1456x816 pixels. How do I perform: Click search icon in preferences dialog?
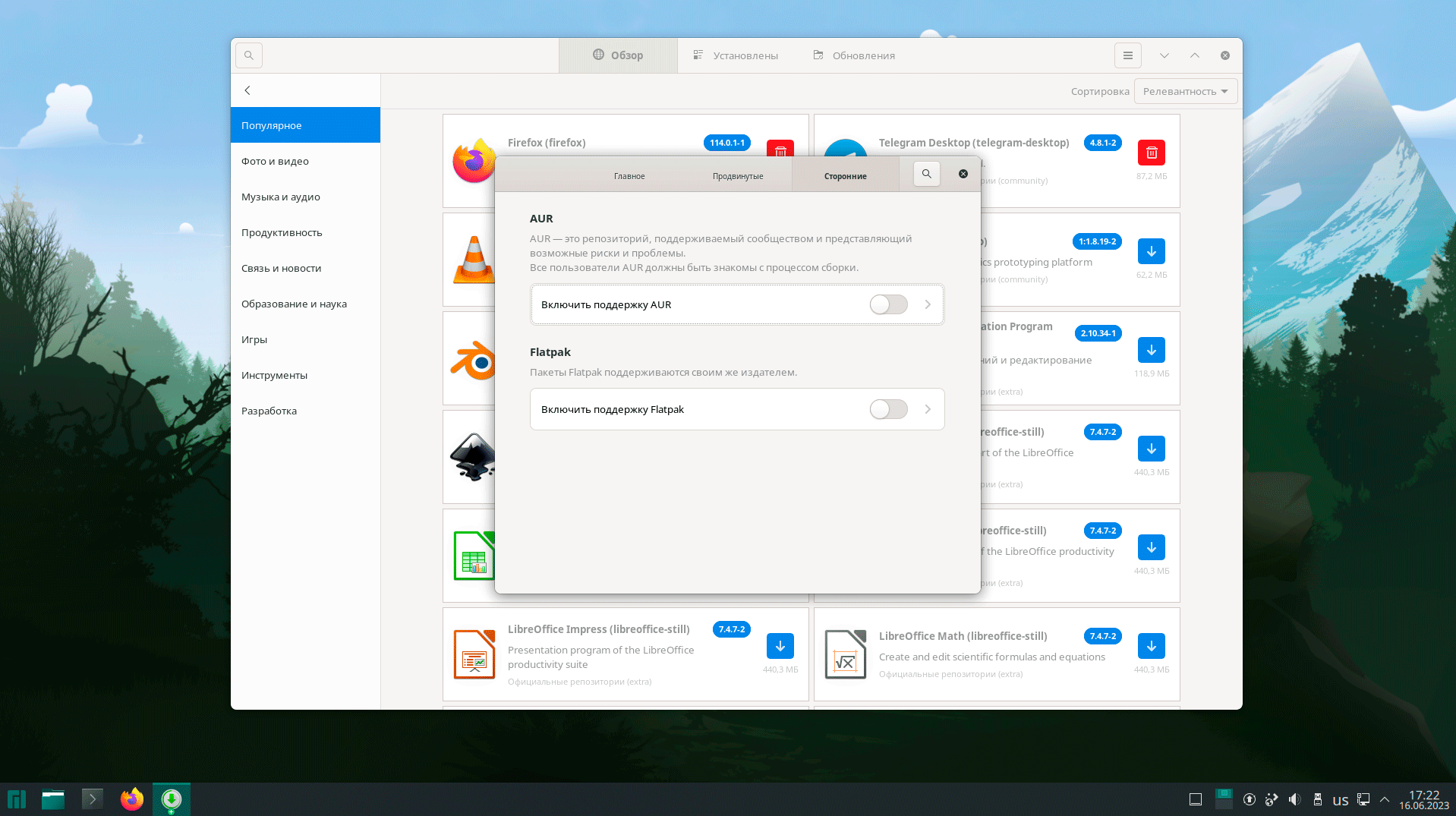coord(927,174)
